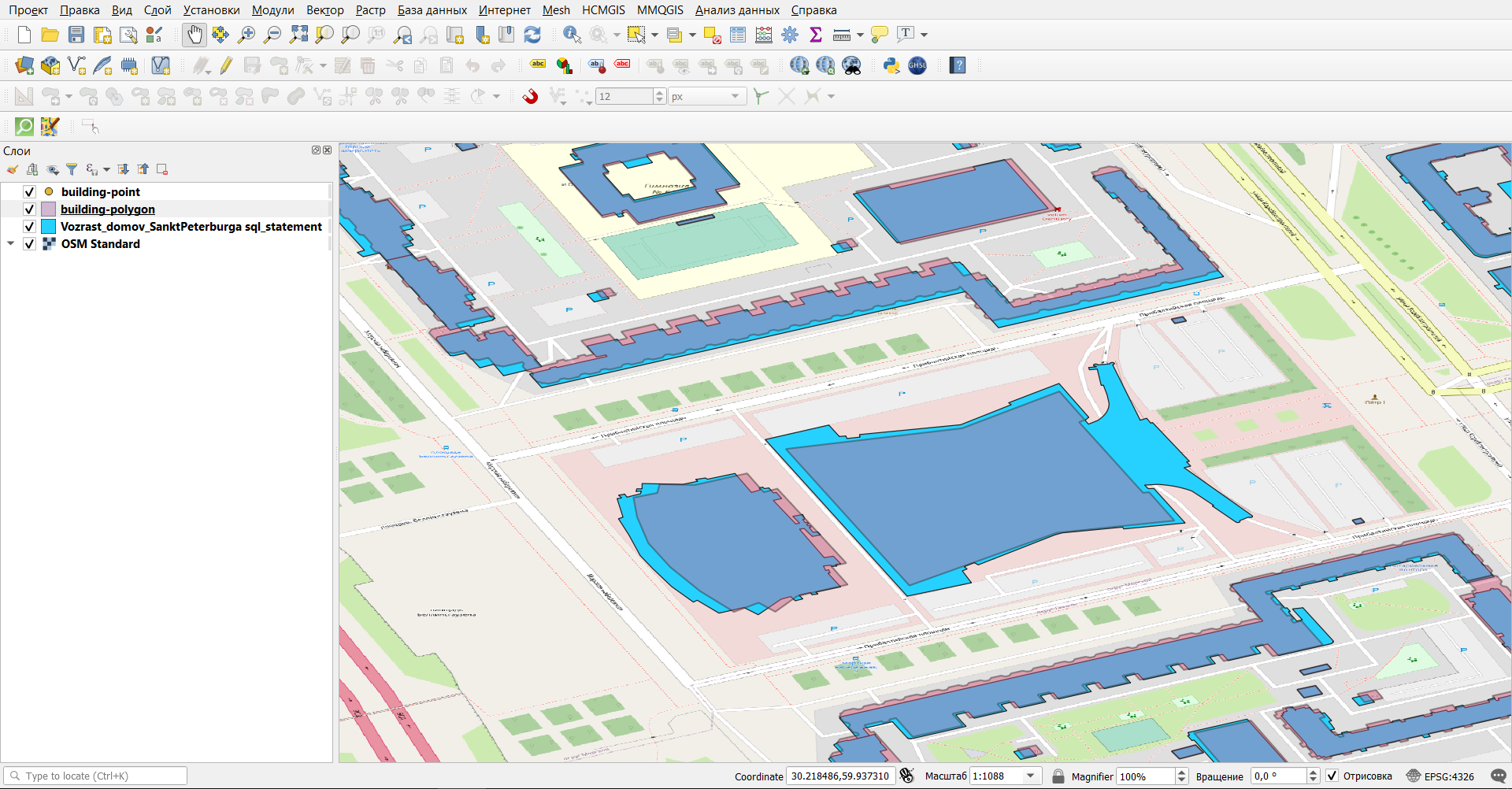The width and height of the screenshot is (1512, 789).
Task: Click the EPSG:4326 projection button
Action: pos(1440,776)
